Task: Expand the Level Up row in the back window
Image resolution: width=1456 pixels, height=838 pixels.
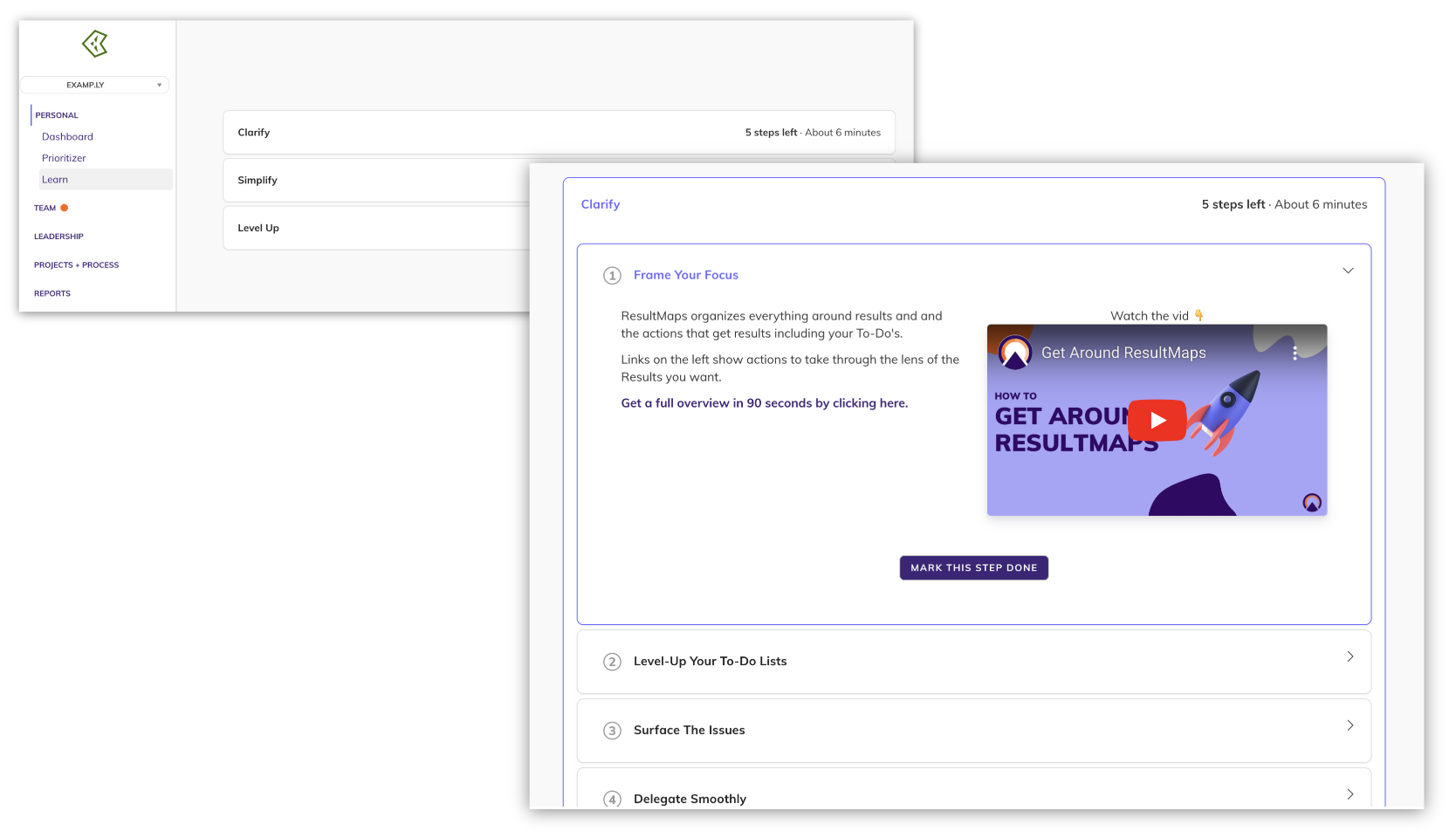Action: [376, 228]
